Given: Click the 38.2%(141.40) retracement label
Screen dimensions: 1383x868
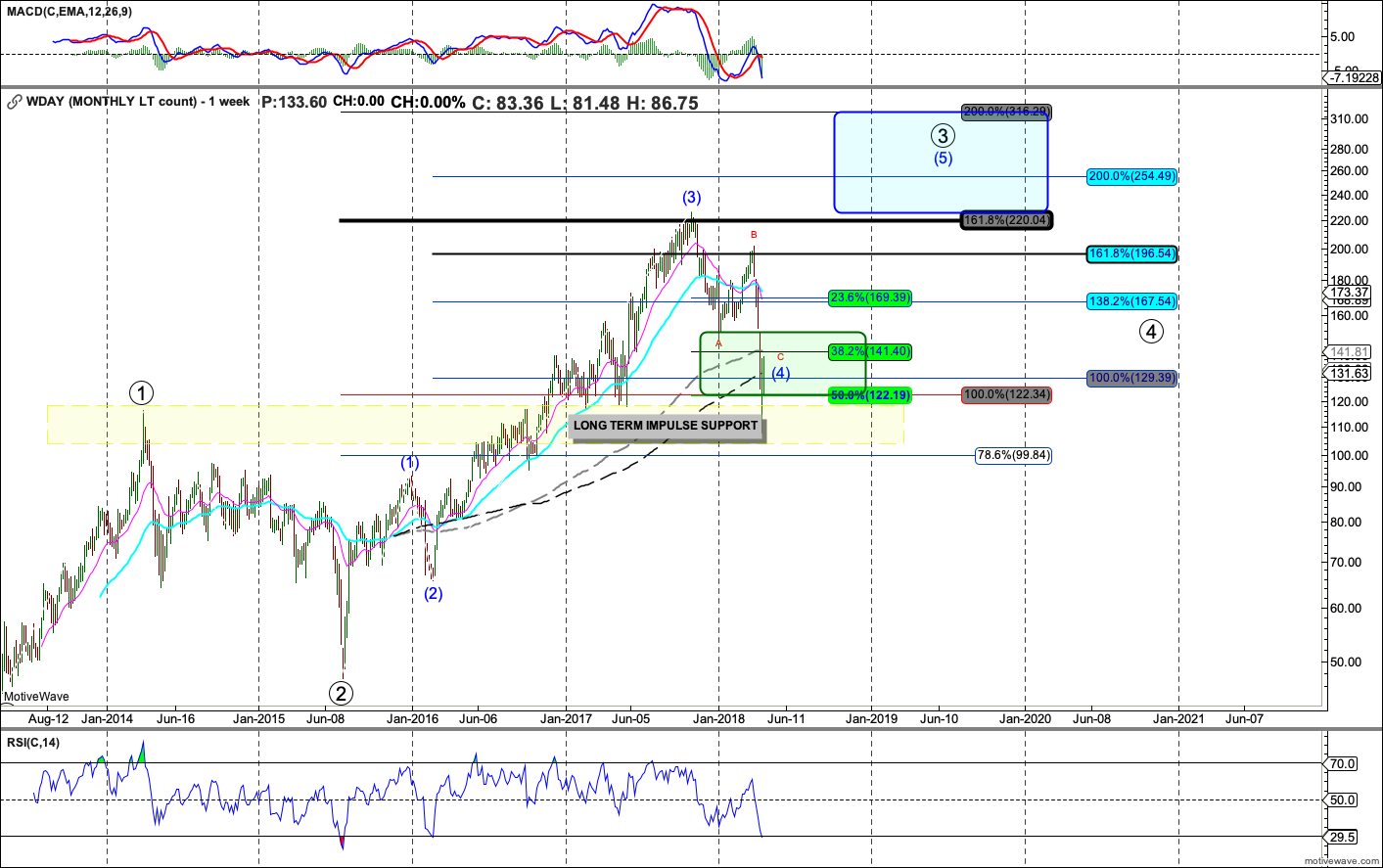Looking at the screenshot, I should coord(870,350).
